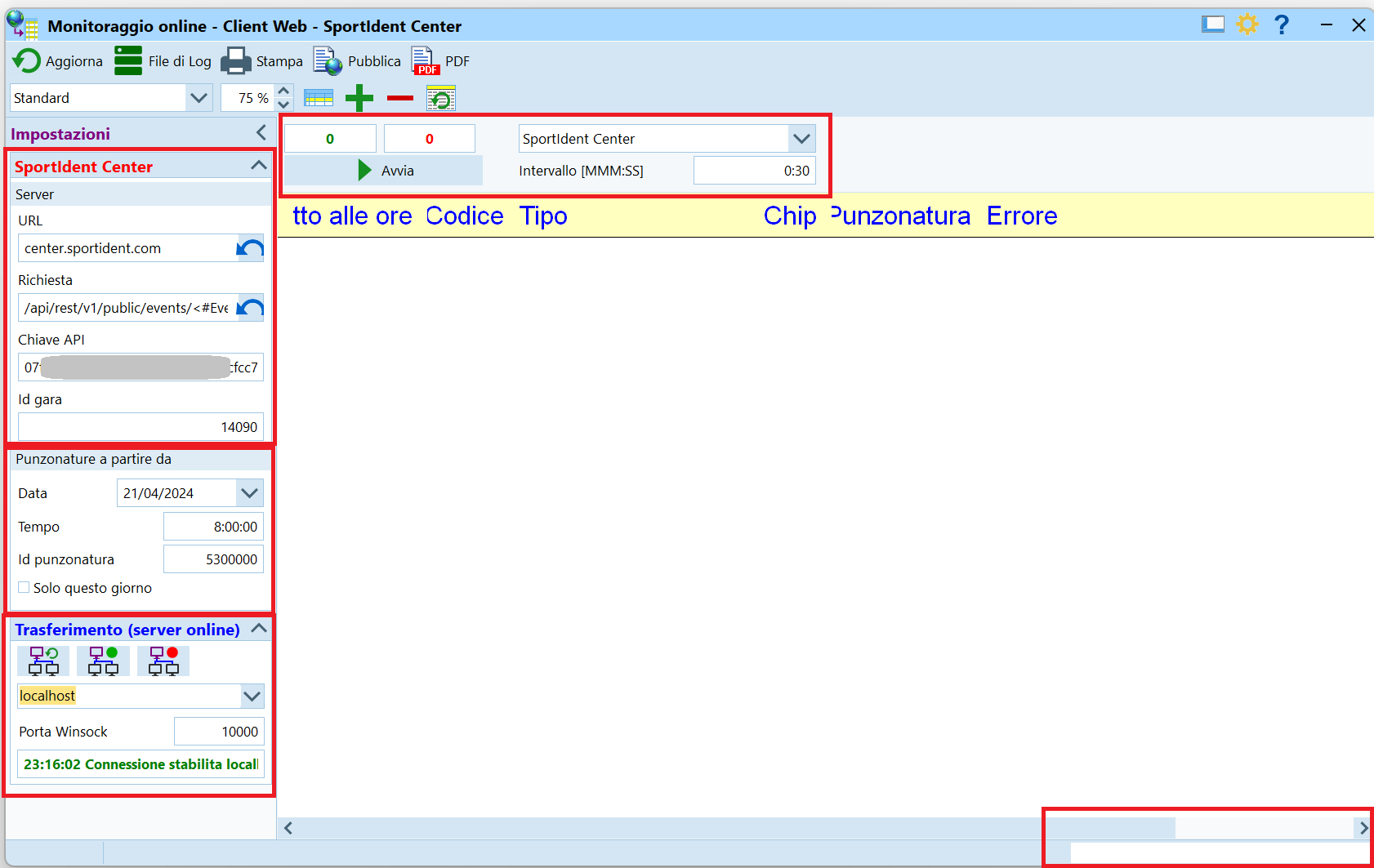Image resolution: width=1374 pixels, height=868 pixels.
Task: Decrease zoom percentage with down arrow
Action: pyautogui.click(x=283, y=105)
